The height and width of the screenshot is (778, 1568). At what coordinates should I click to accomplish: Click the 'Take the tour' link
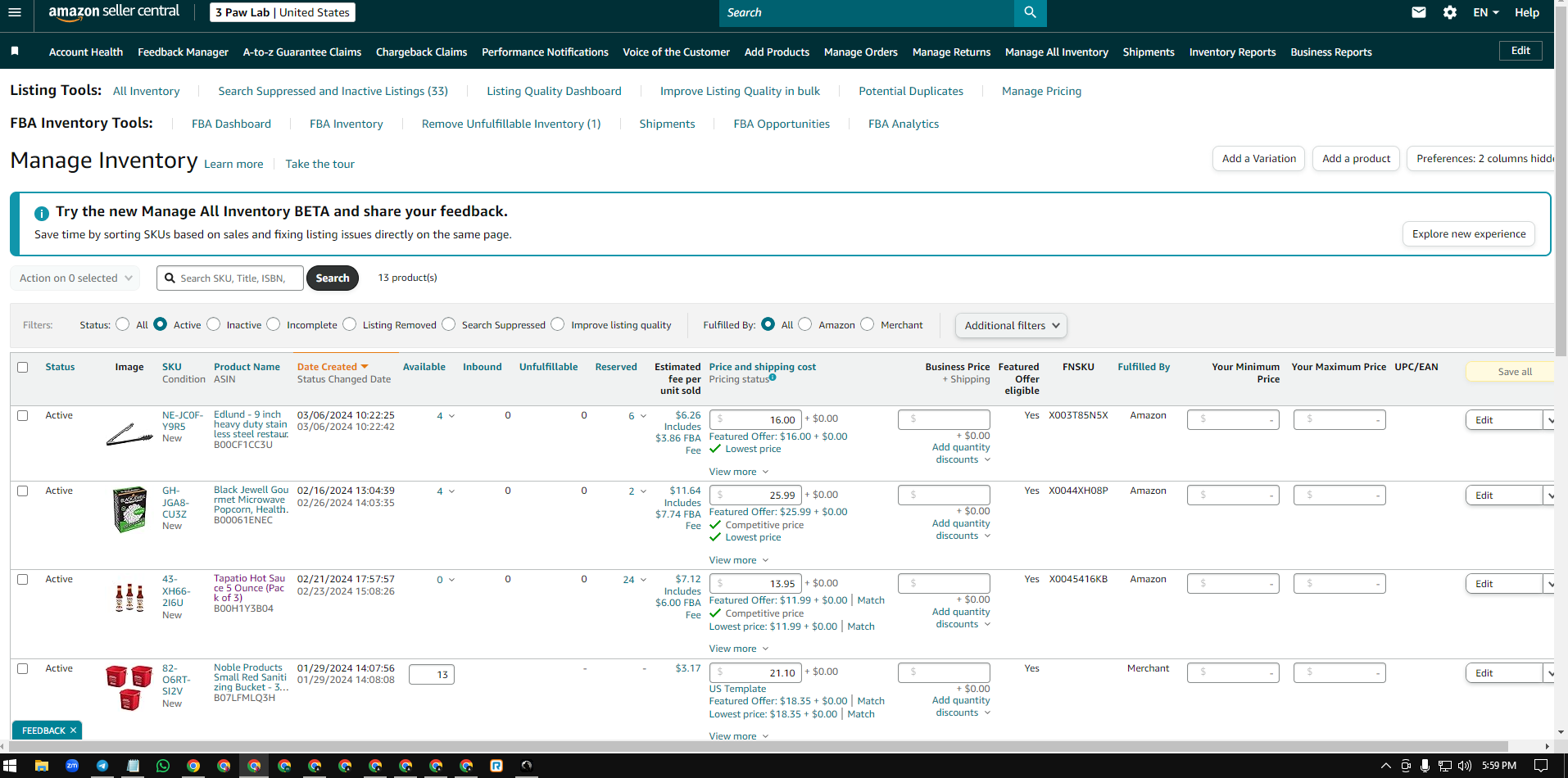(x=319, y=164)
